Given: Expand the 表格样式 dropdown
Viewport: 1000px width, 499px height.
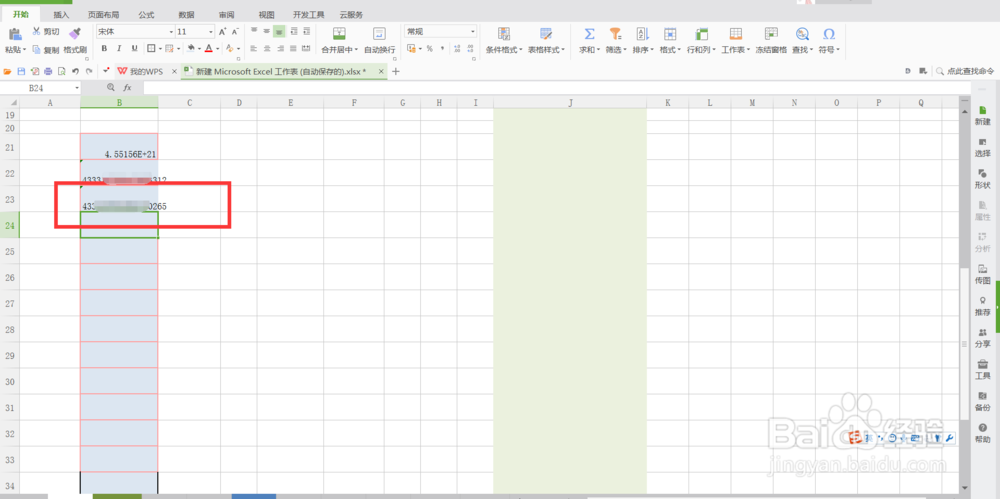Looking at the screenshot, I should pos(564,50).
